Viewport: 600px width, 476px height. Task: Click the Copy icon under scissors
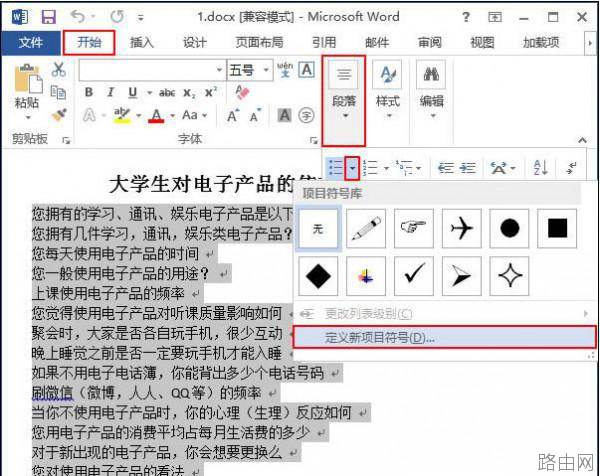pos(58,92)
